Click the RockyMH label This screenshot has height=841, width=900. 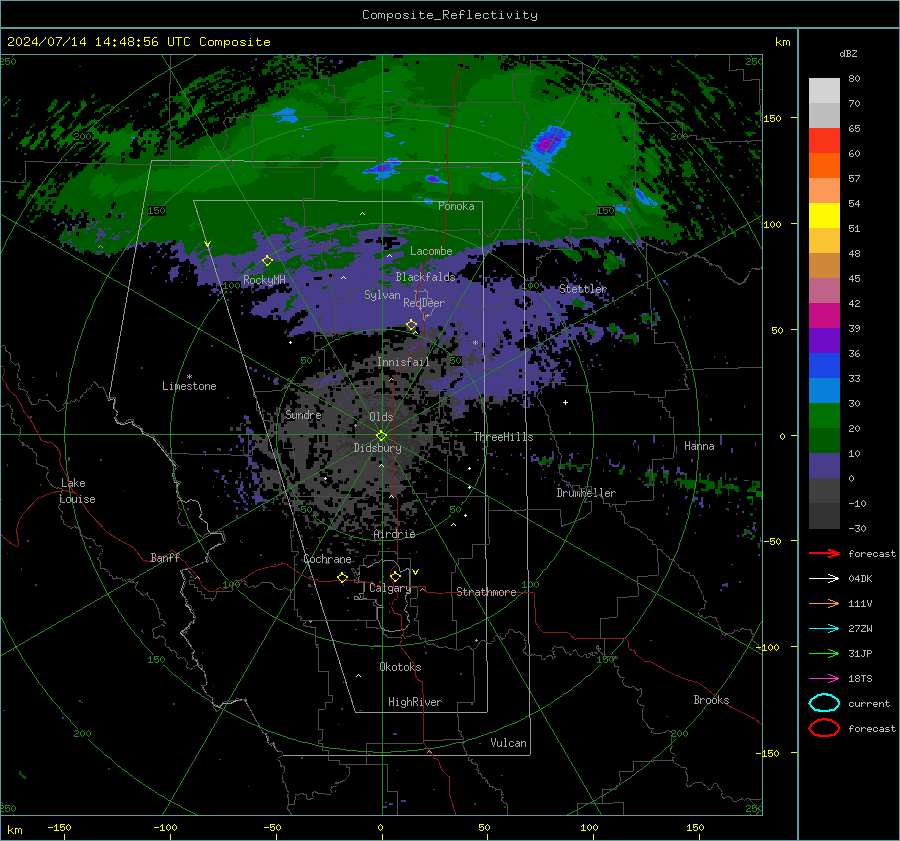coord(264,280)
